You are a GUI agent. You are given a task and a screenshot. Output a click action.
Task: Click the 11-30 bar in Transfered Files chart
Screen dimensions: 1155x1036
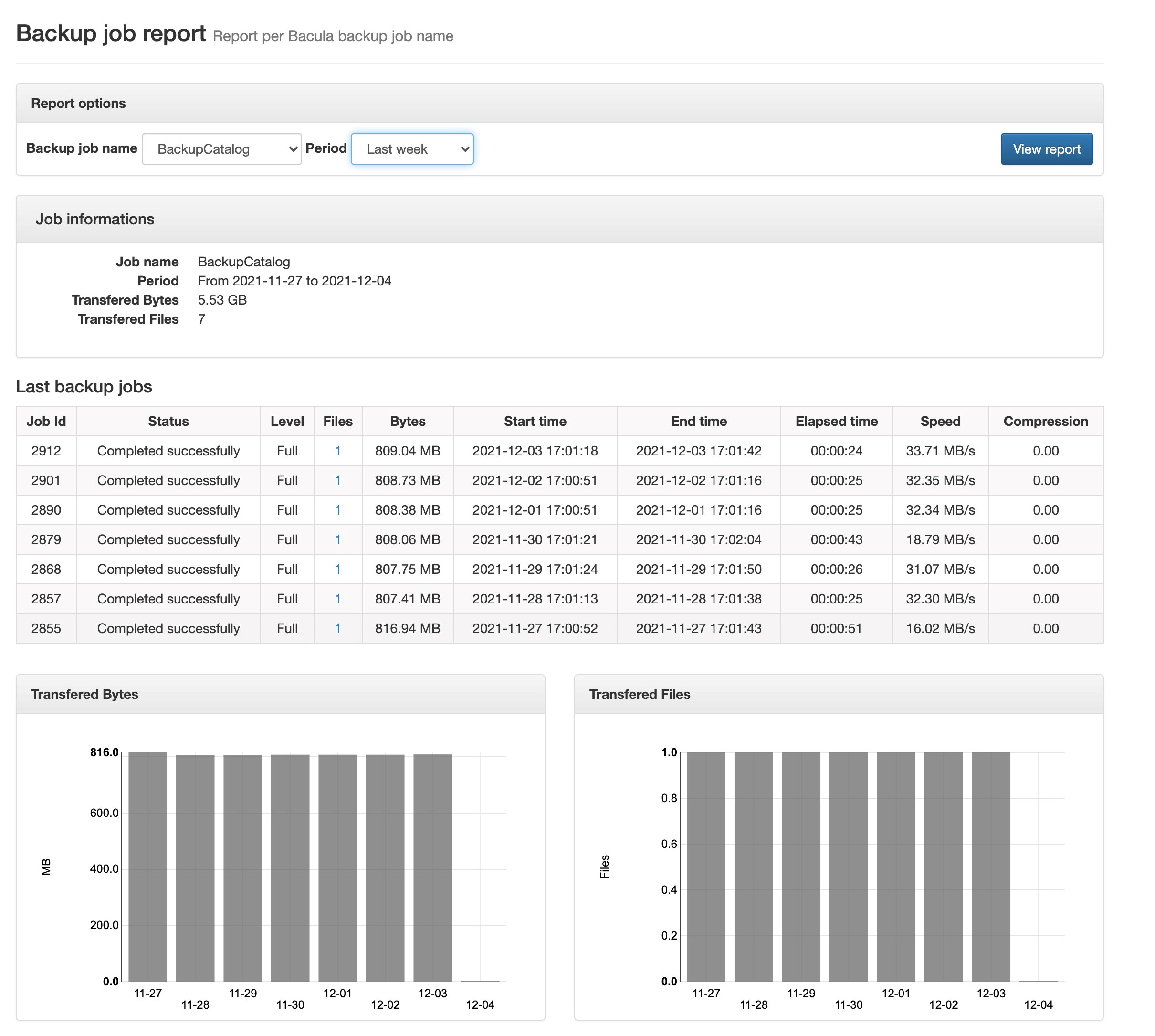click(848, 867)
